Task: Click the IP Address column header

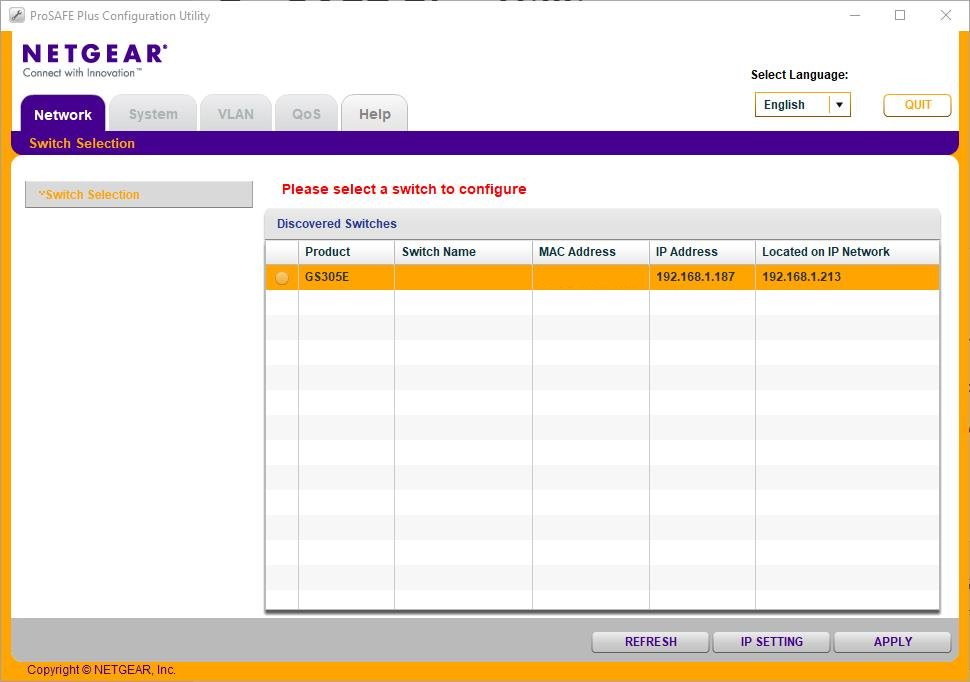Action: click(701, 252)
